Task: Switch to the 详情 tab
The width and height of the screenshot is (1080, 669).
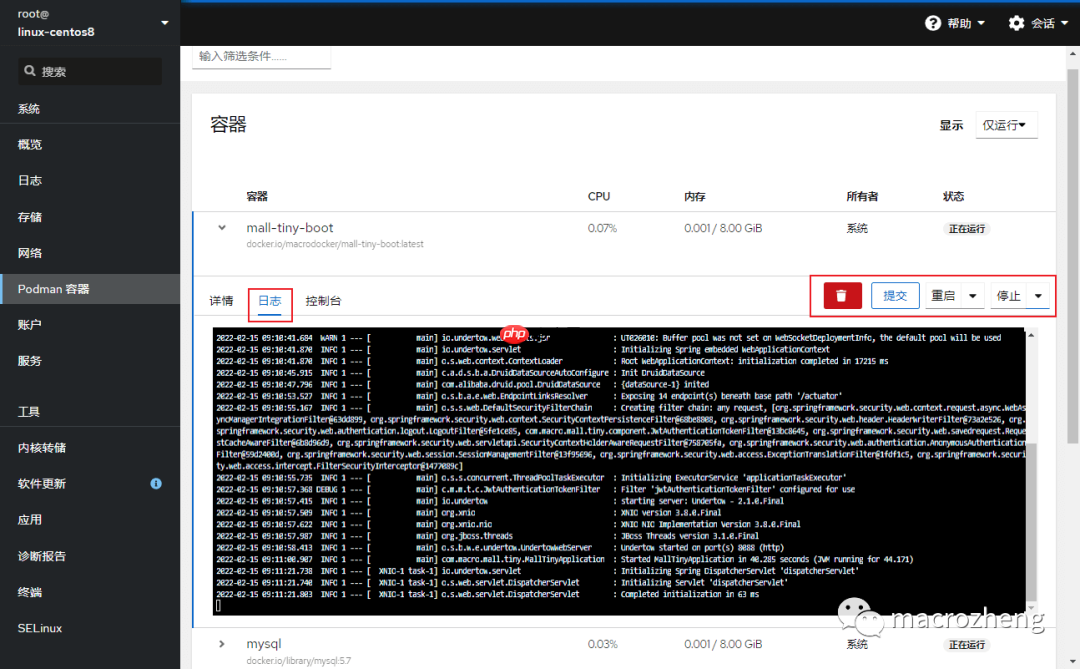Action: pos(220,299)
